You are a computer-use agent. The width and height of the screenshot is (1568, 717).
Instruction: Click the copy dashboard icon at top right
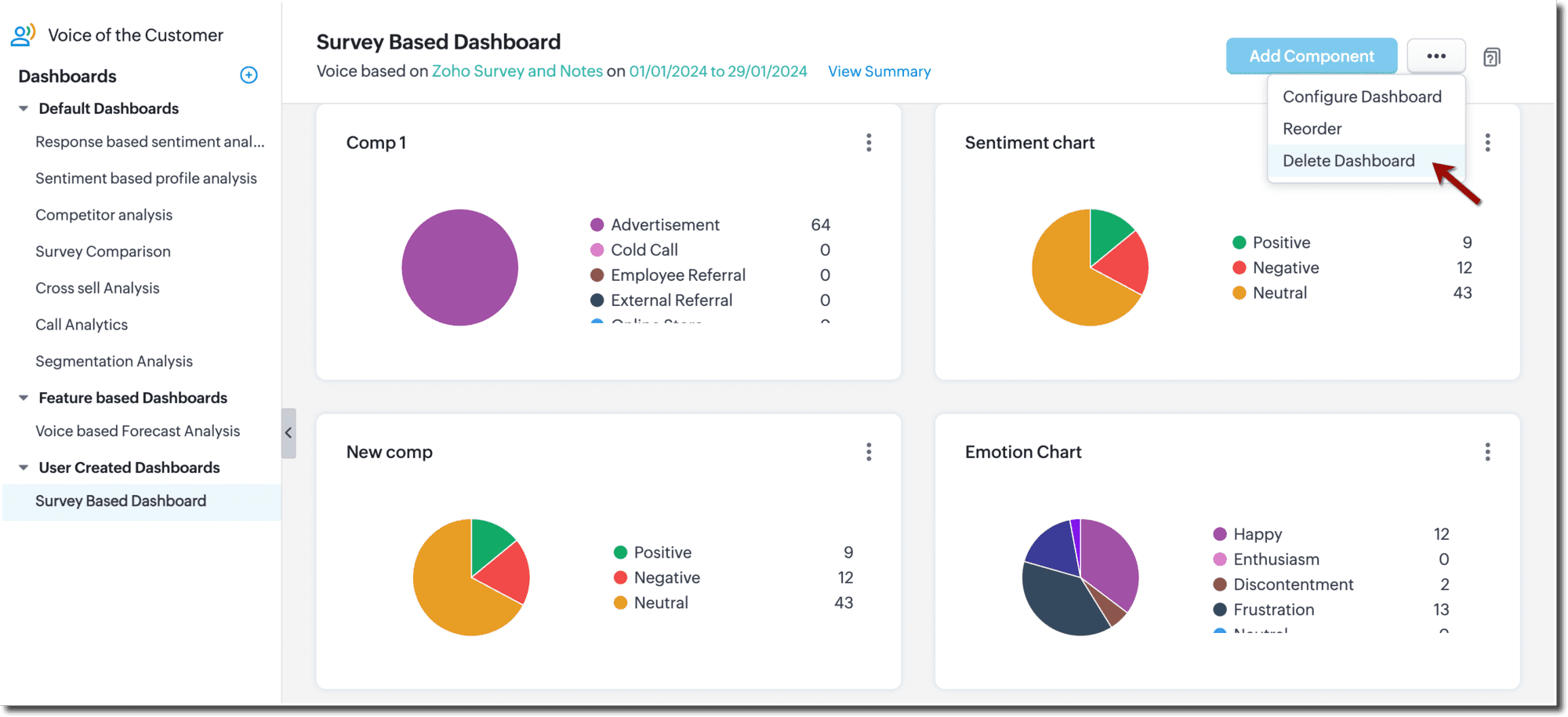(1491, 57)
